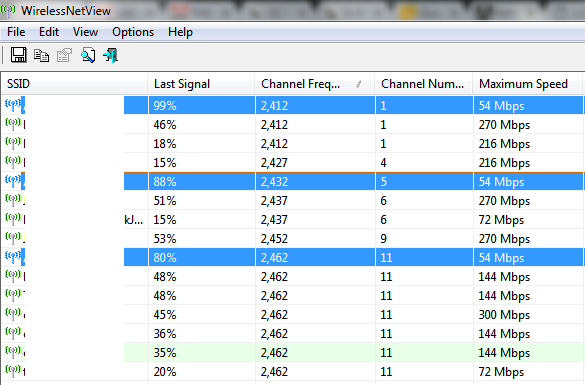Click the Save Selected Items floppy icon
This screenshot has height=385, width=585.
tap(18, 55)
